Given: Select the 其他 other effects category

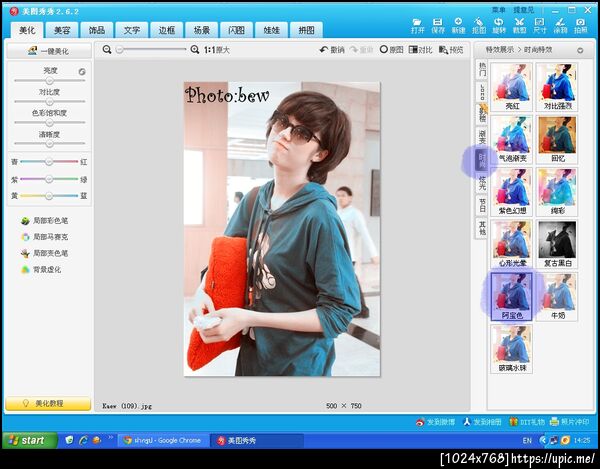Looking at the screenshot, I should (x=482, y=228).
